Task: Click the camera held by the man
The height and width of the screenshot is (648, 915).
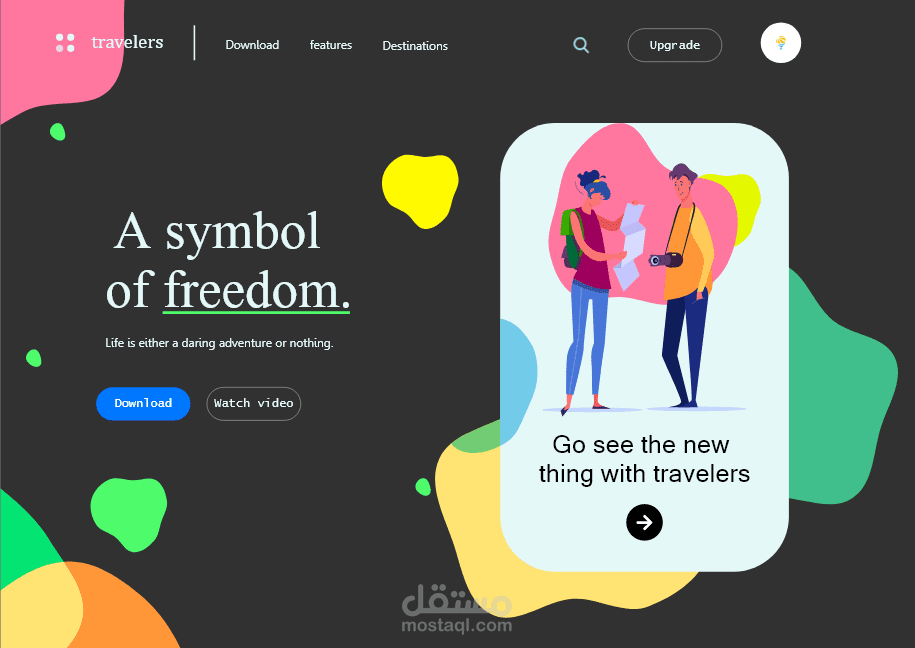Action: coord(665,260)
